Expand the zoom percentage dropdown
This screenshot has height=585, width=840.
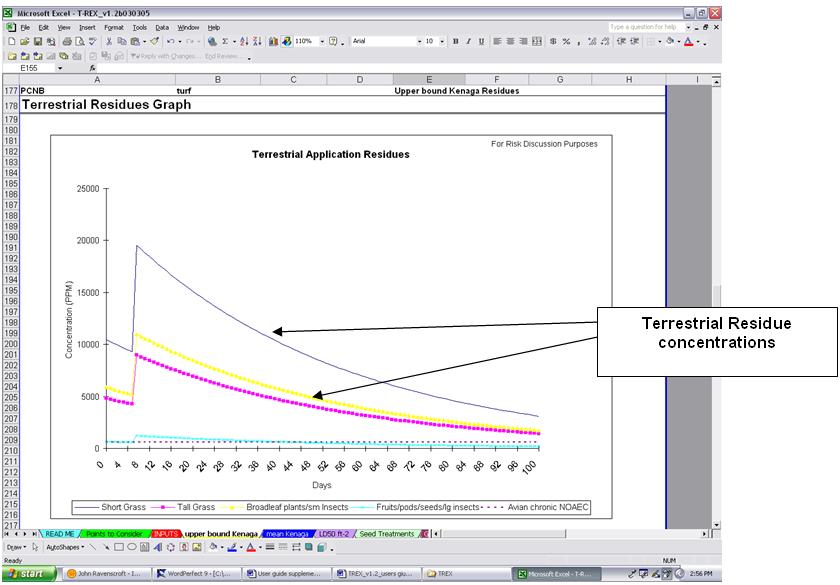point(321,41)
